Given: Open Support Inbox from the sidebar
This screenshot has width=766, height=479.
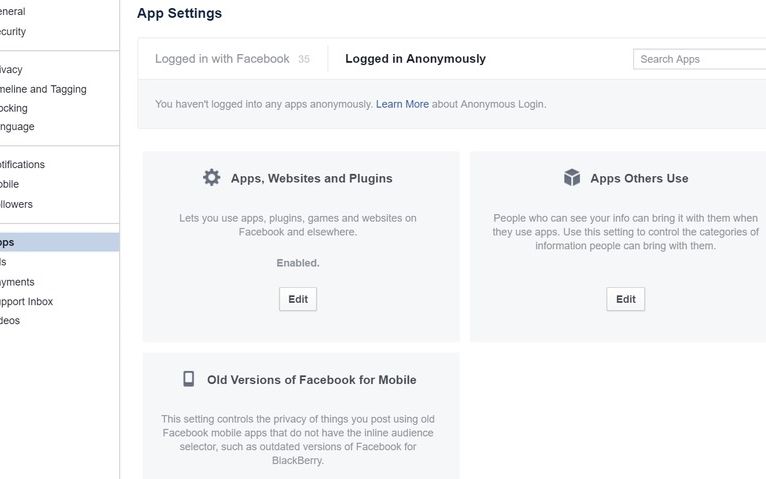Looking at the screenshot, I should [x=26, y=301].
